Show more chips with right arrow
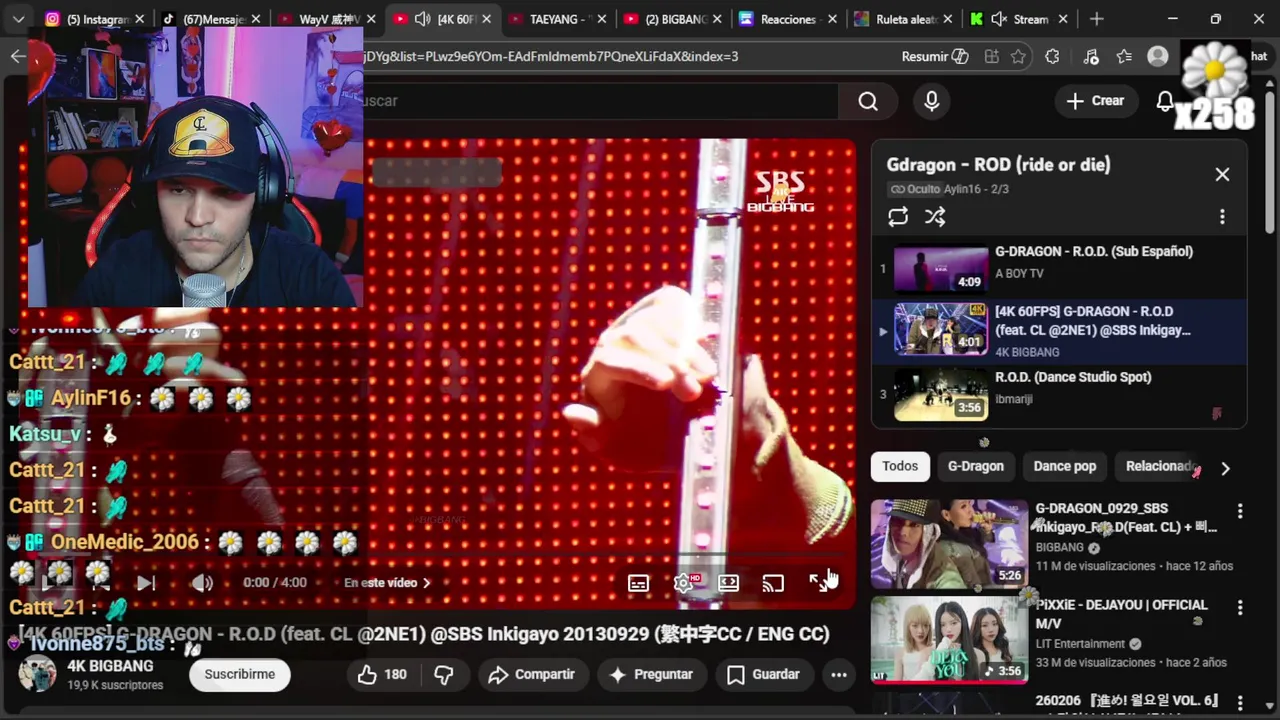The height and width of the screenshot is (720, 1280). pos(1225,468)
